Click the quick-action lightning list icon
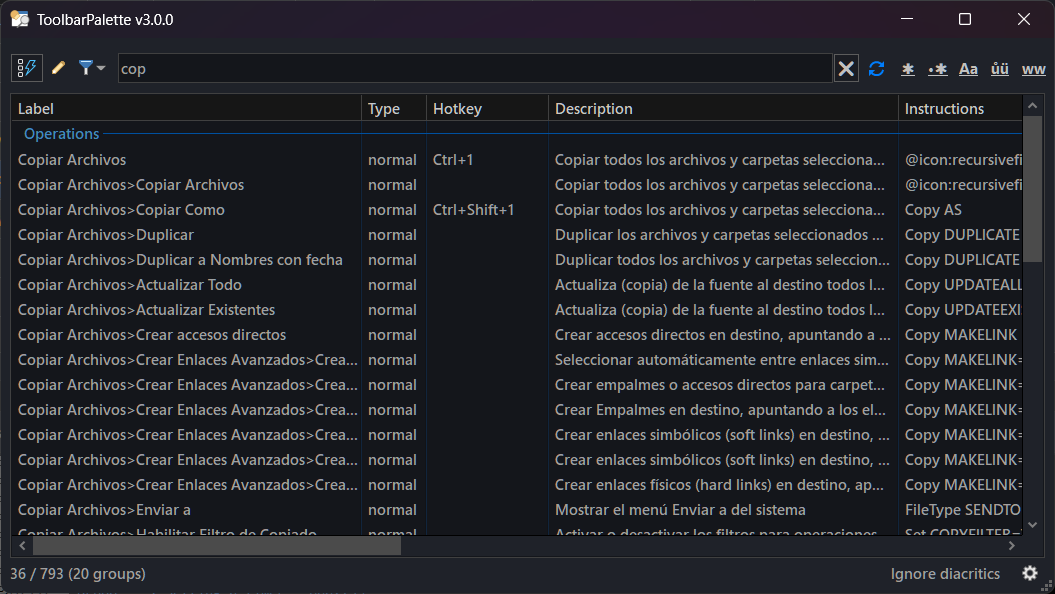Viewport: 1055px width, 594px height. point(27,68)
